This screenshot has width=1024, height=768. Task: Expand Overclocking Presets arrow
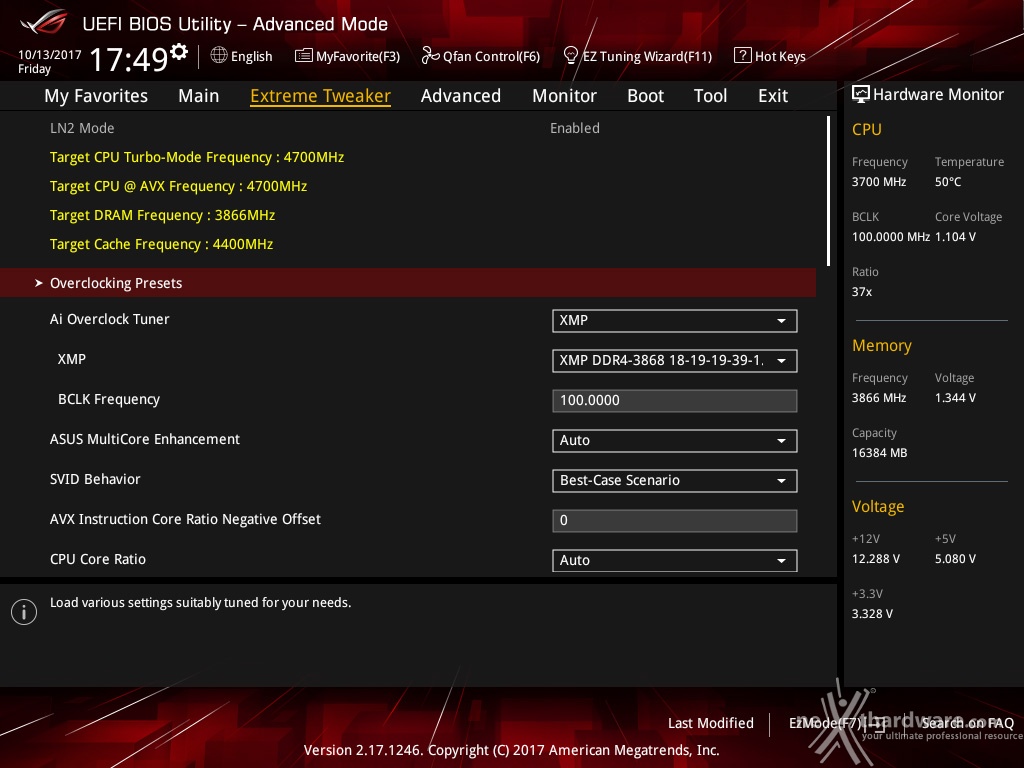[39, 283]
